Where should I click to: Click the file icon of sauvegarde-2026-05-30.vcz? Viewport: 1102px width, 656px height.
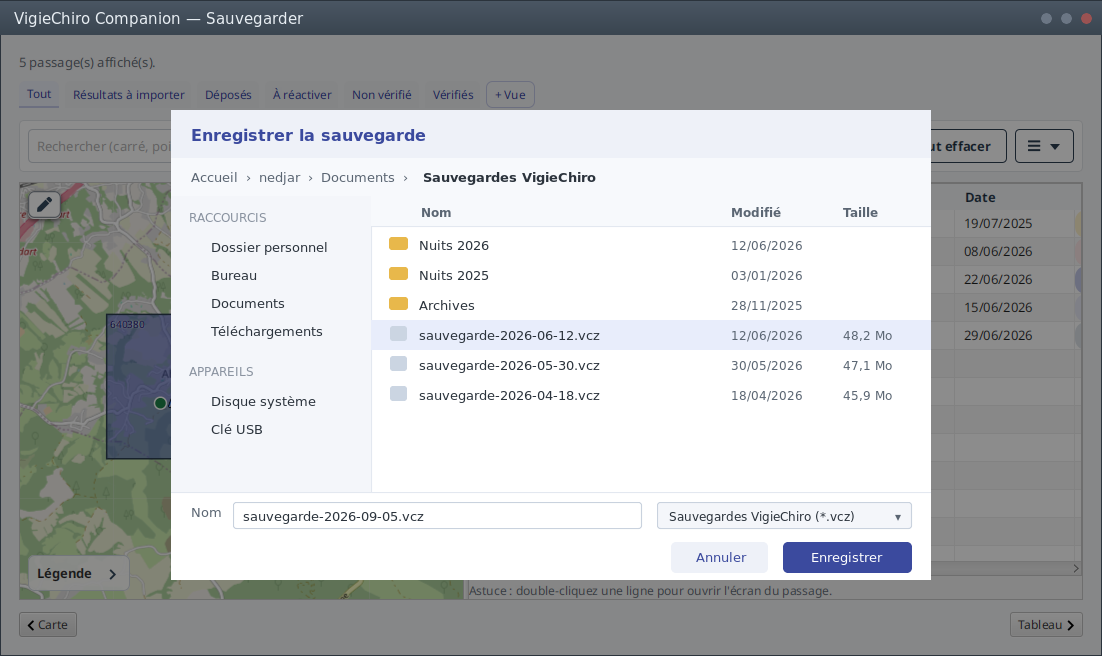[398, 364]
